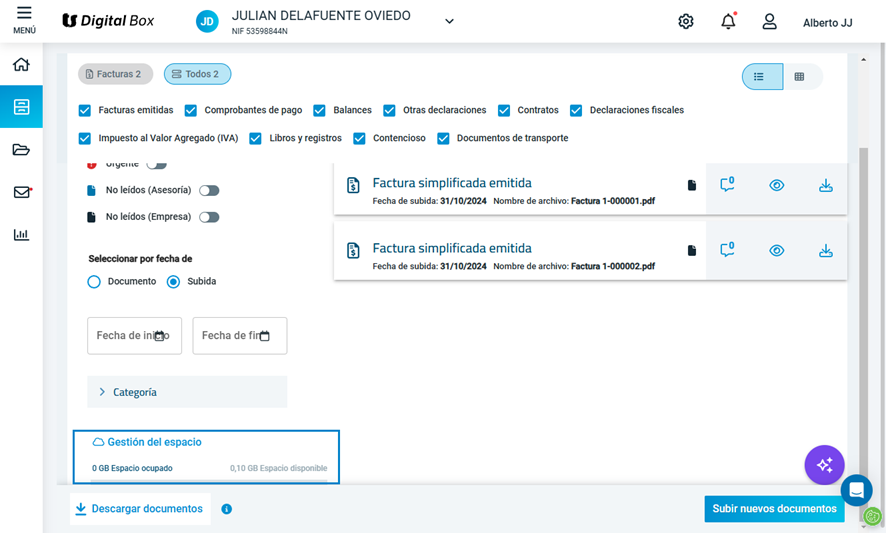Open comments for Factura 1-000002.pdf
The image size is (886, 533).
tap(727, 250)
